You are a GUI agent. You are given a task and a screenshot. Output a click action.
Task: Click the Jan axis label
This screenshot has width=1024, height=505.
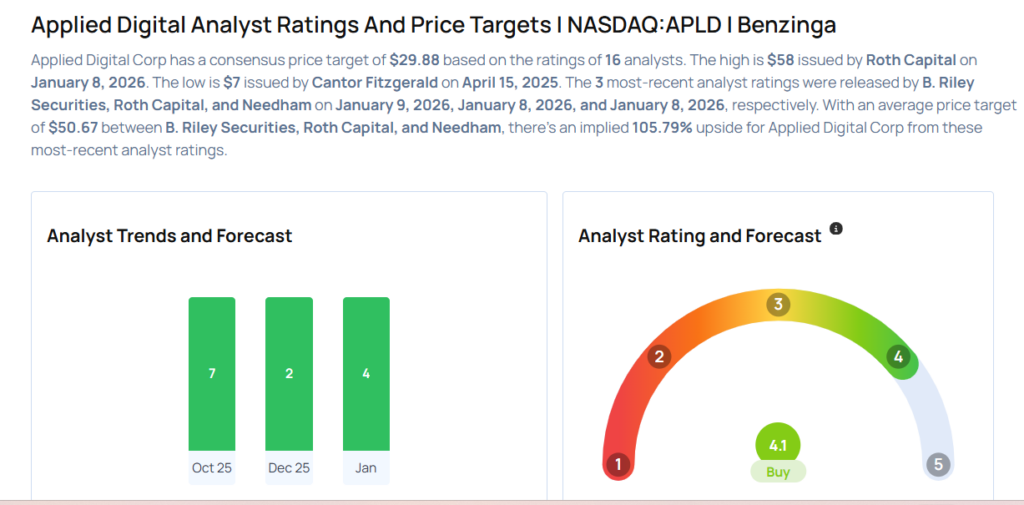(366, 467)
